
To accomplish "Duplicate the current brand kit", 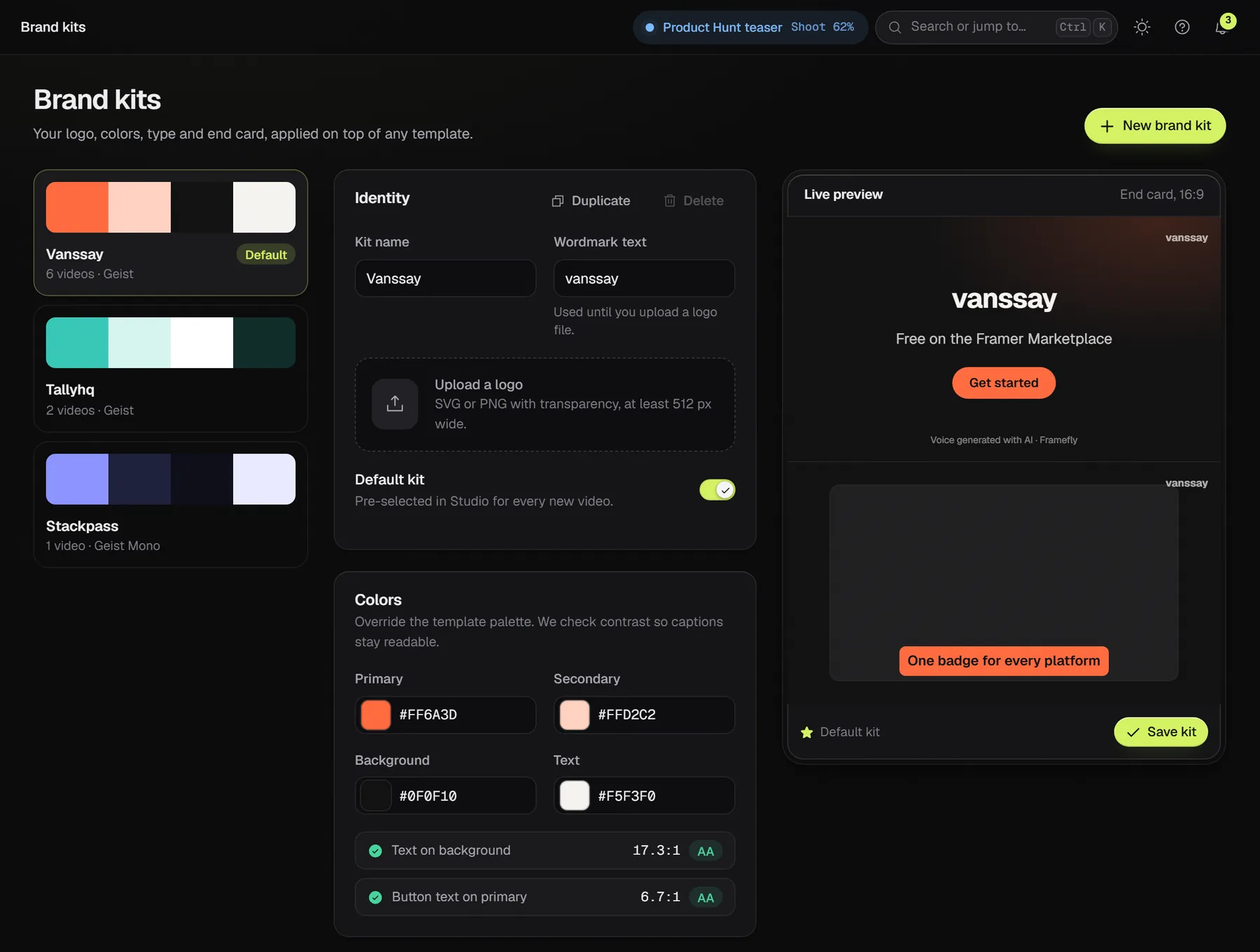I will [591, 201].
